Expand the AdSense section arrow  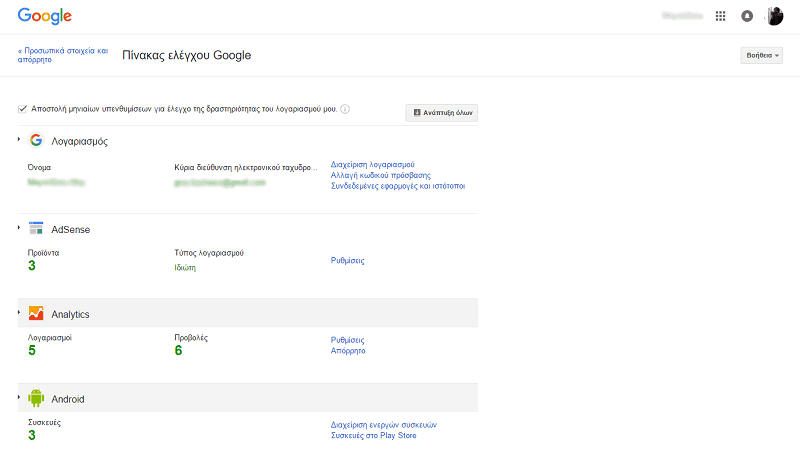(x=19, y=228)
